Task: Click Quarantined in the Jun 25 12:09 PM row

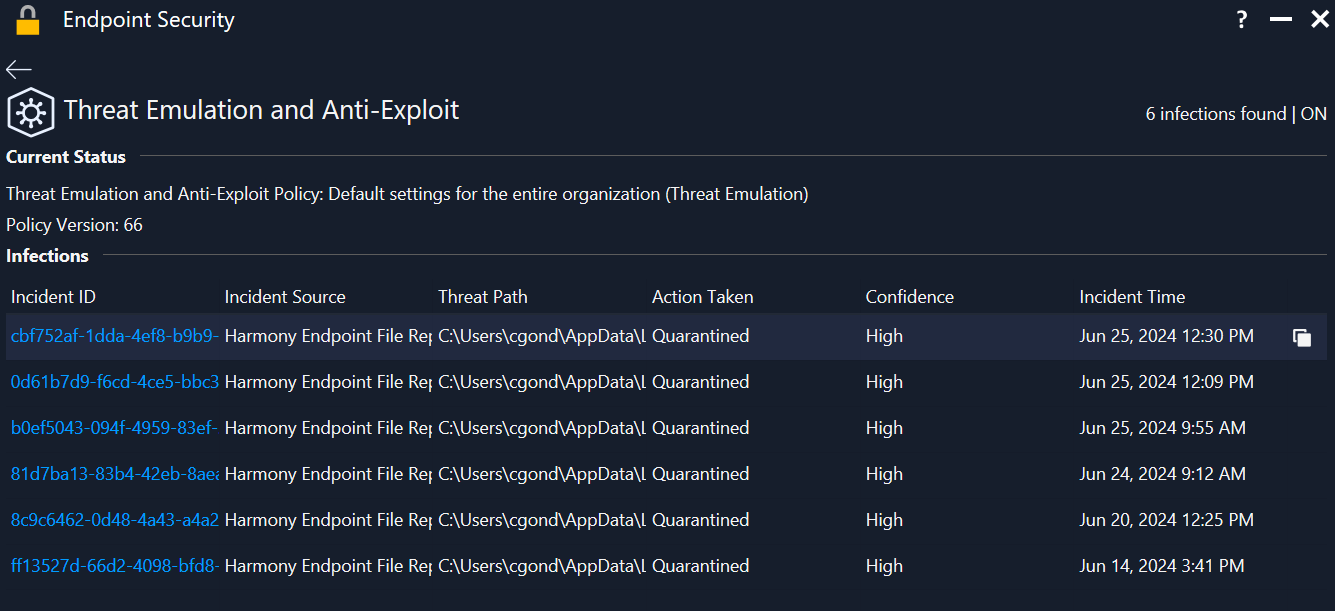Action: point(701,382)
